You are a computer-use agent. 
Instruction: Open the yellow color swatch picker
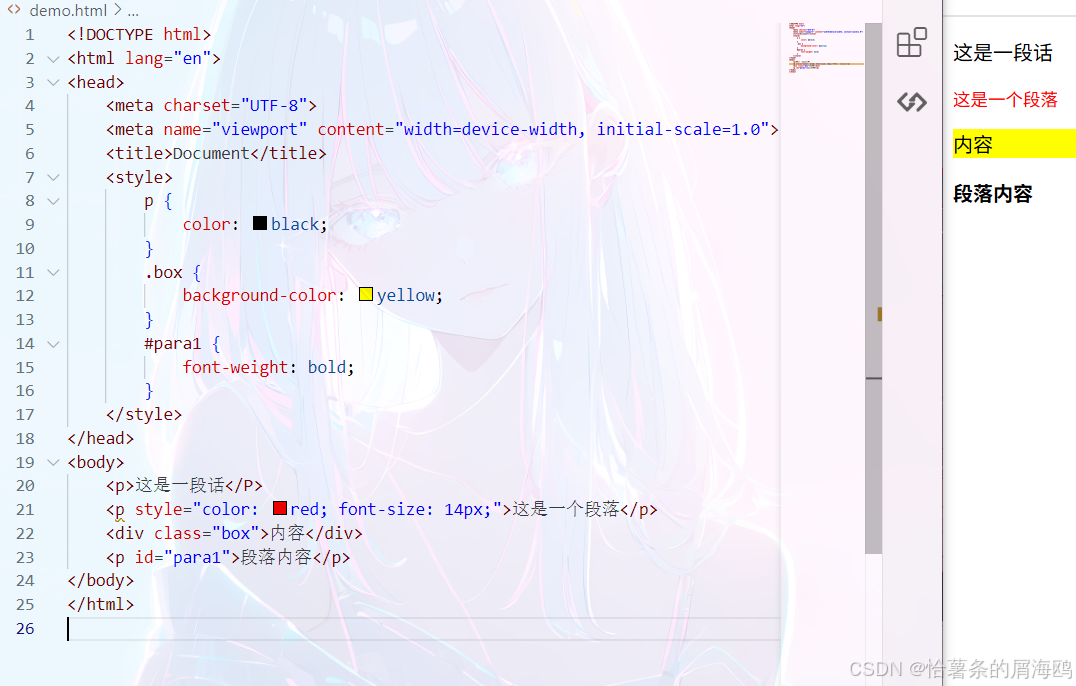(x=366, y=294)
